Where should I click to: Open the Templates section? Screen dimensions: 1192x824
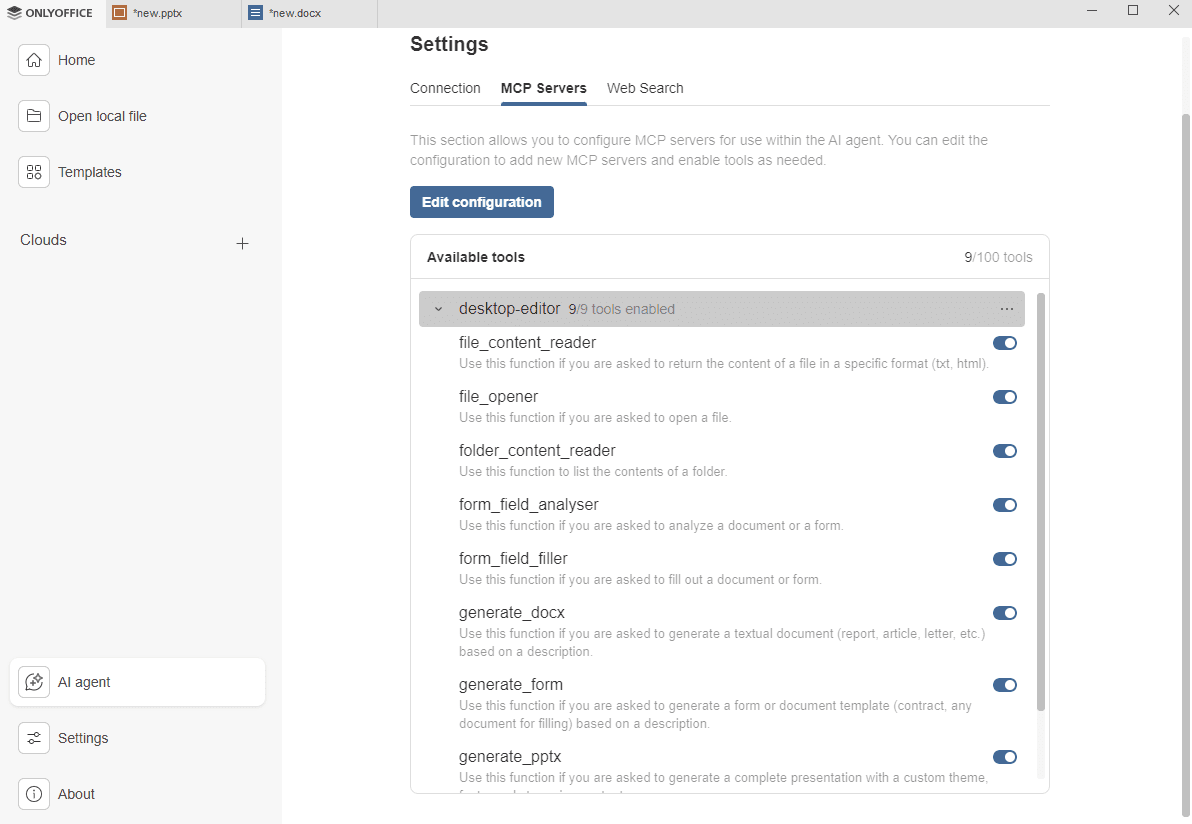click(90, 172)
